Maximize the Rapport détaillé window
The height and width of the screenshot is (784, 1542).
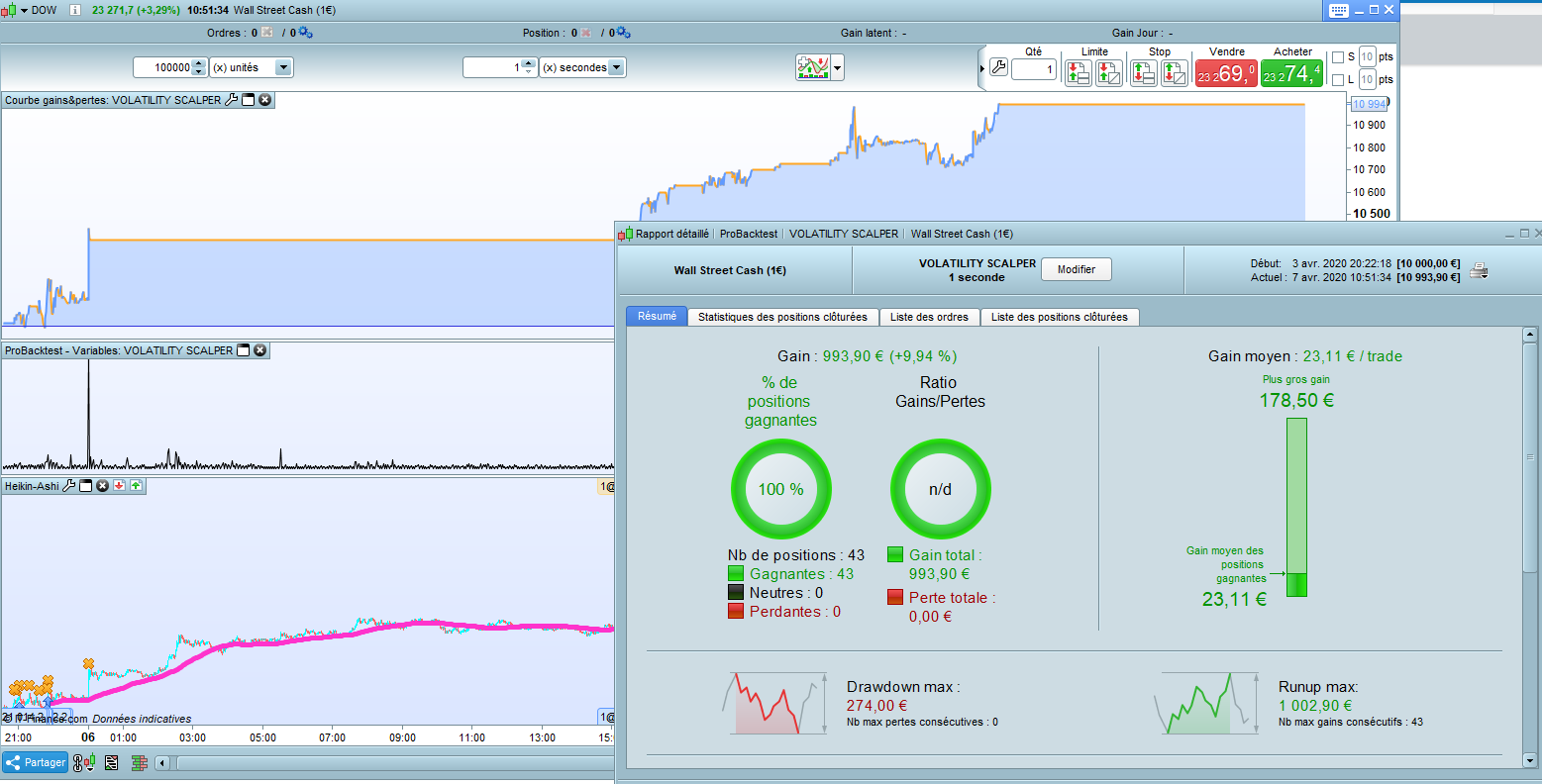tap(1524, 234)
